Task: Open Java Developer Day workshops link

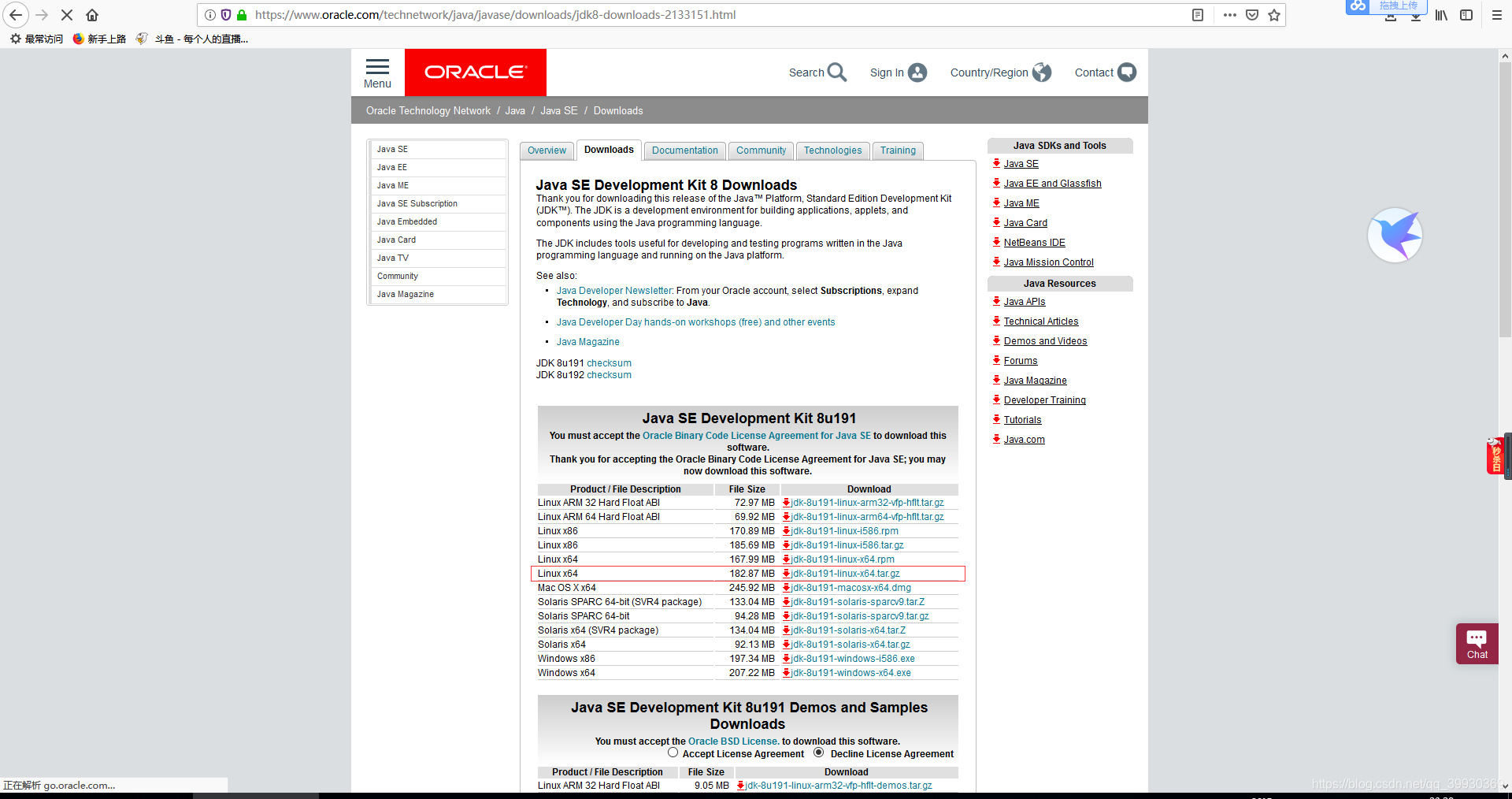Action: [695, 322]
